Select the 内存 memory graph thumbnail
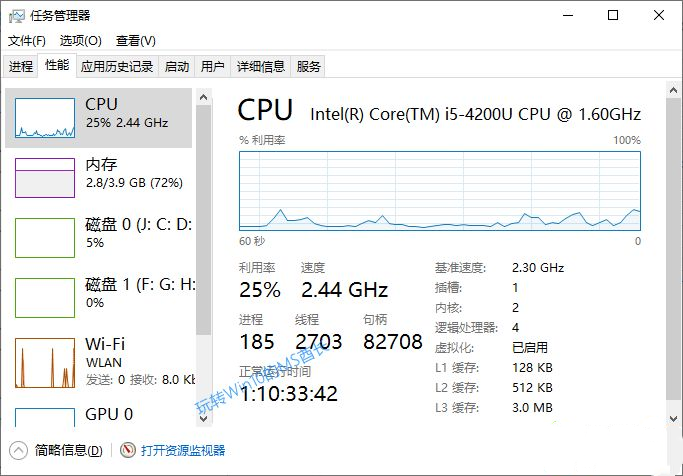 (x=45, y=178)
